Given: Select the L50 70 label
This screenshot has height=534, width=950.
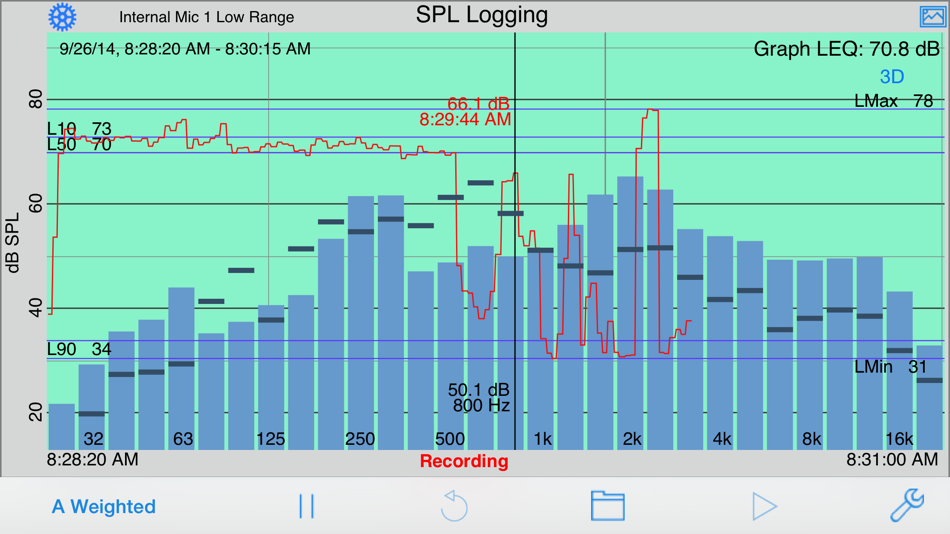Looking at the screenshot, I should coord(79,144).
